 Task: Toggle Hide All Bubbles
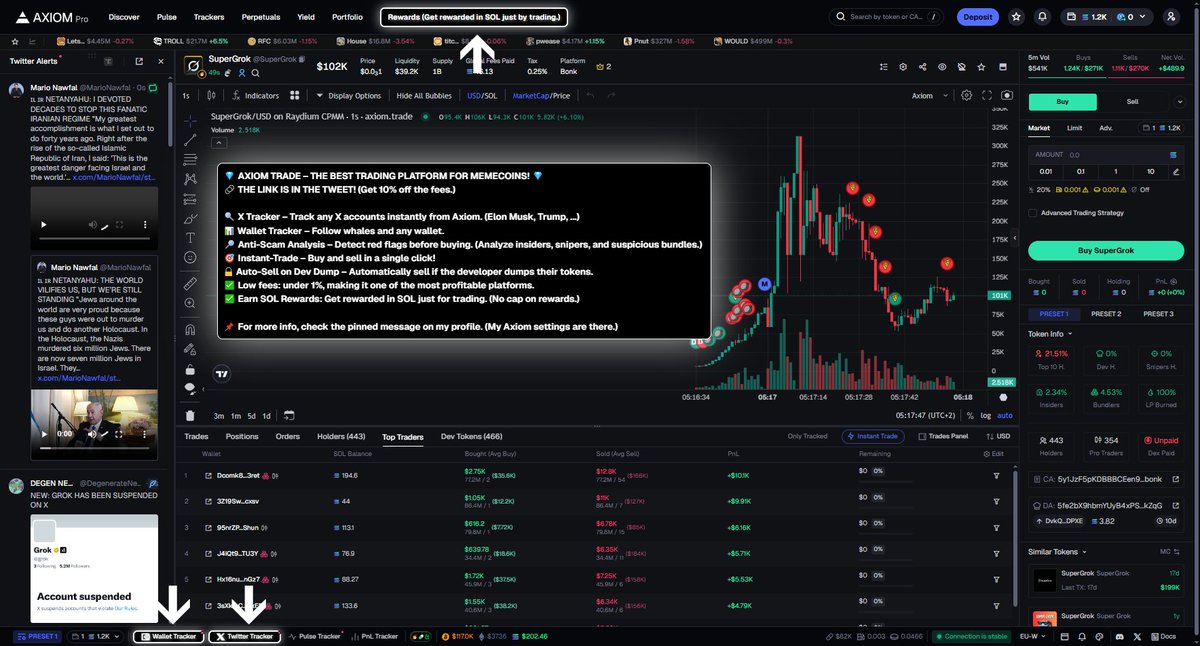(424, 96)
